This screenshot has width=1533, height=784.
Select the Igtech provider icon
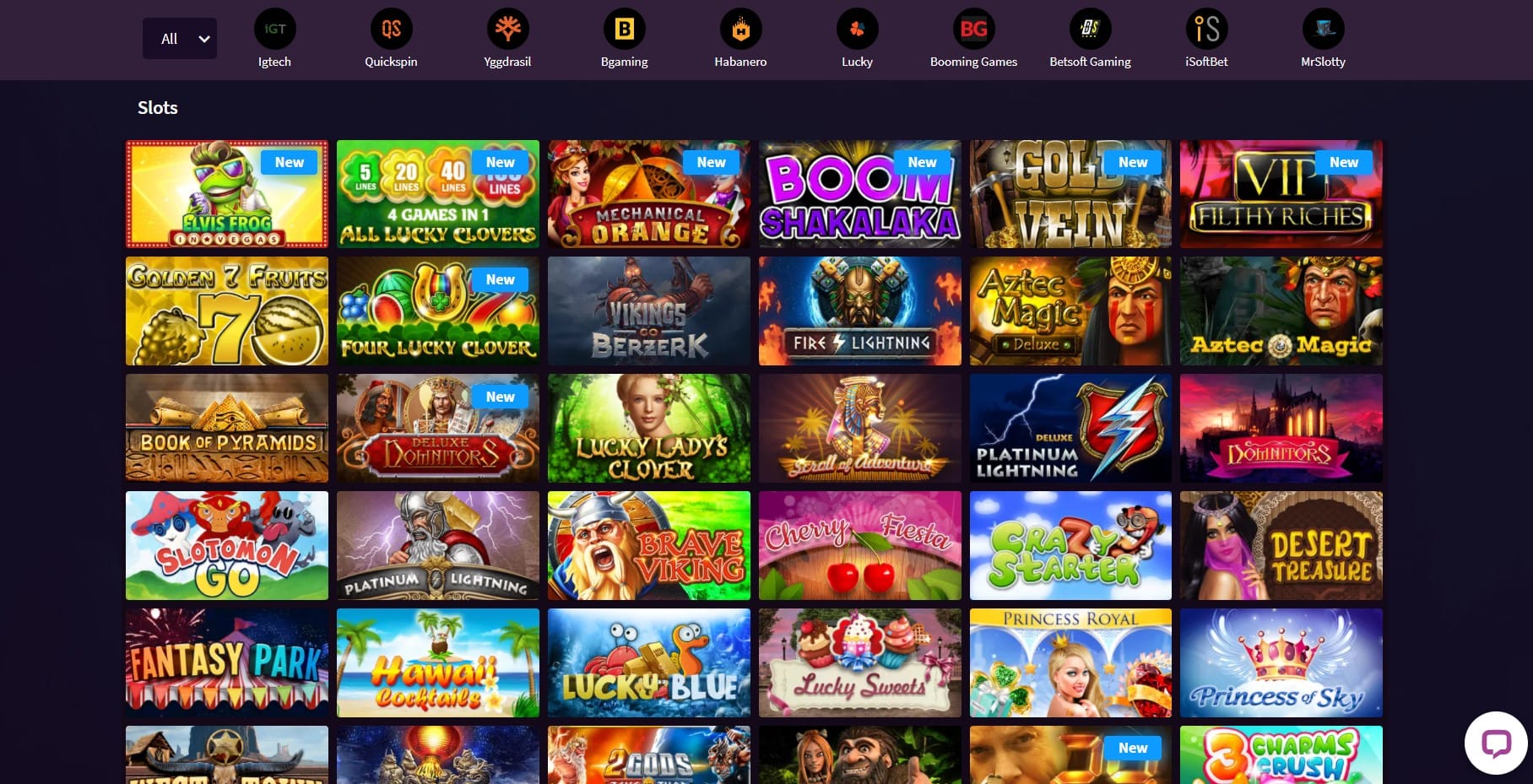(x=274, y=29)
